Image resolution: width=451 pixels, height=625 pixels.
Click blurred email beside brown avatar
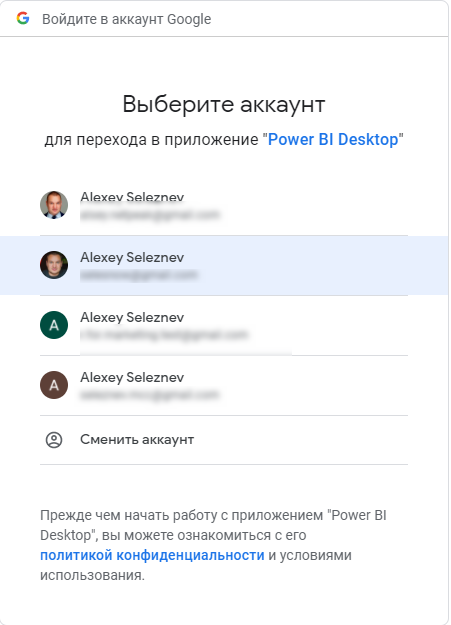pyautogui.click(x=150, y=395)
